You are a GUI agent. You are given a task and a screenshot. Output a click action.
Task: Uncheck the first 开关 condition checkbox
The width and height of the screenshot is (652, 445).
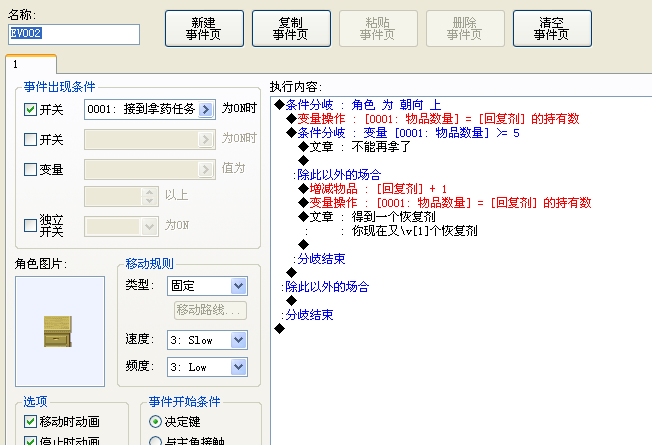[30, 109]
